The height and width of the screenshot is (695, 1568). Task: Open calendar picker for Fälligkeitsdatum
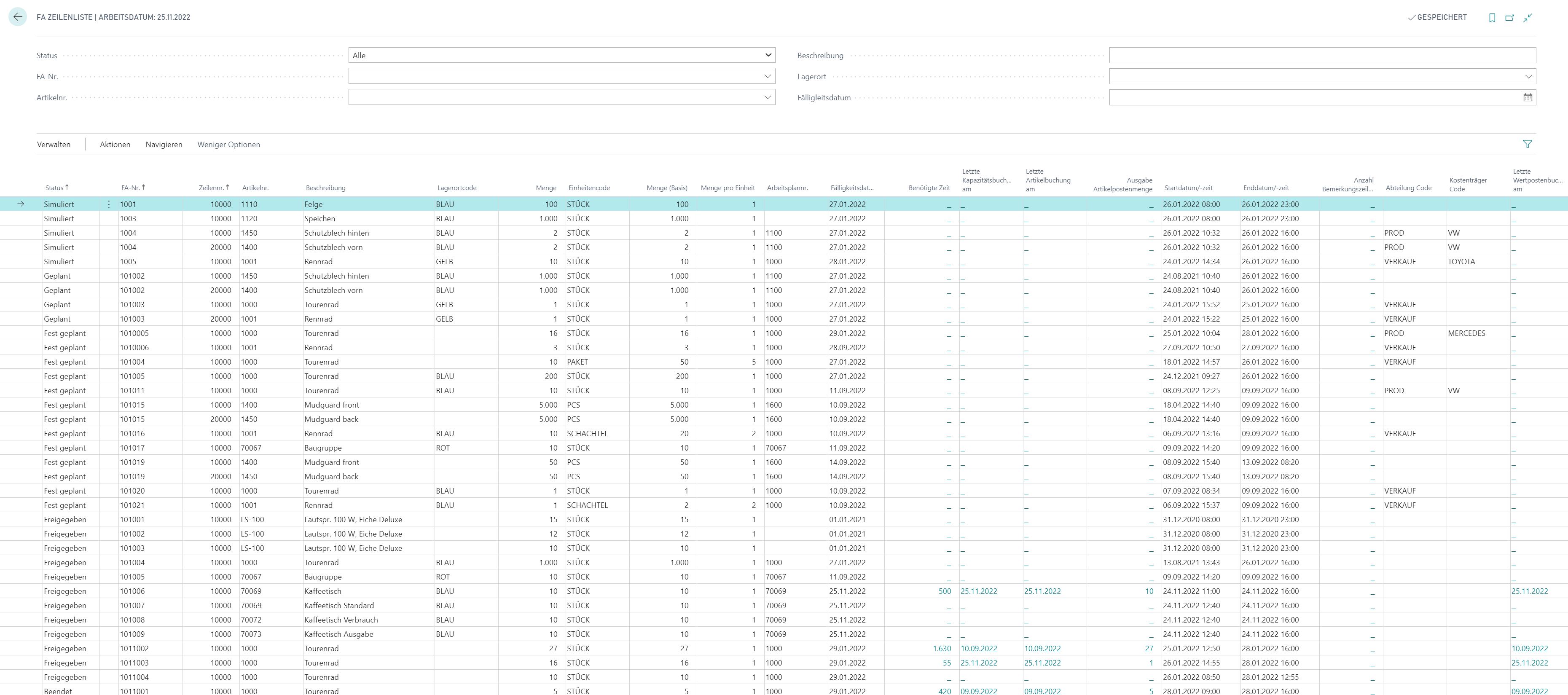coord(1527,97)
